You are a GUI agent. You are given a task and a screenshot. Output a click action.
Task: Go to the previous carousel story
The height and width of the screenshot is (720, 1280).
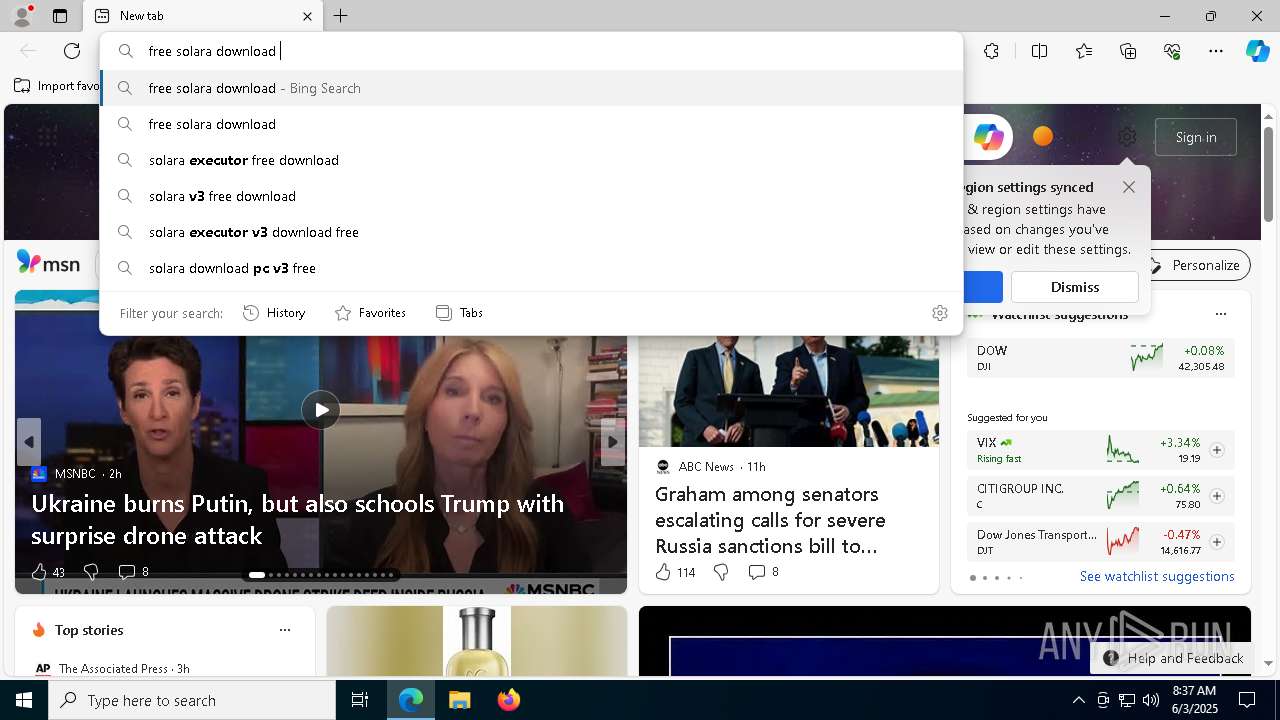tap(29, 442)
